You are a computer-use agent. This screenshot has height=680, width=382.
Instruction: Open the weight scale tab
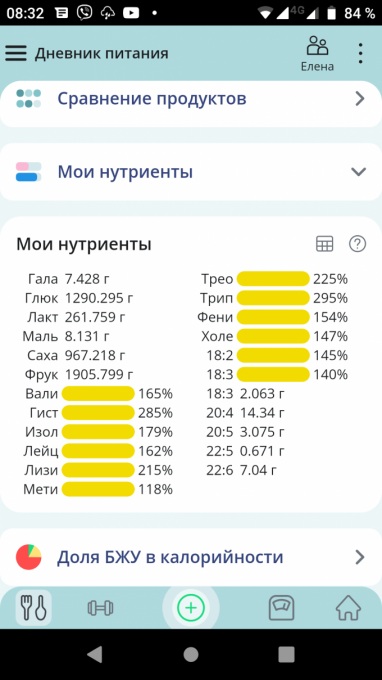click(x=282, y=608)
